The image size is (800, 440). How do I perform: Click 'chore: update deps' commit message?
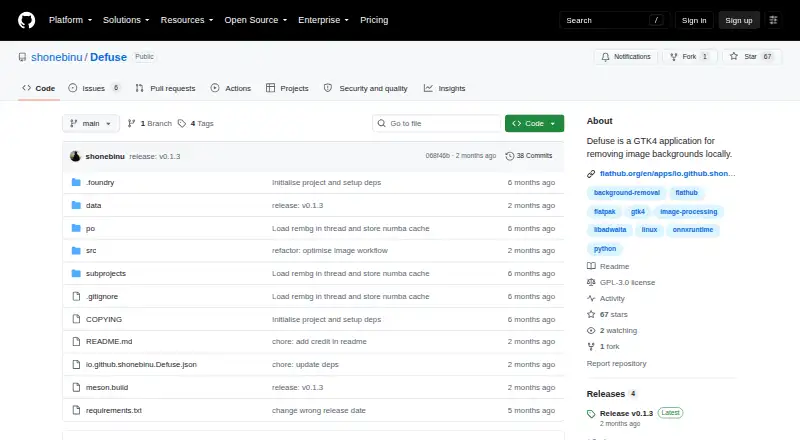point(305,364)
